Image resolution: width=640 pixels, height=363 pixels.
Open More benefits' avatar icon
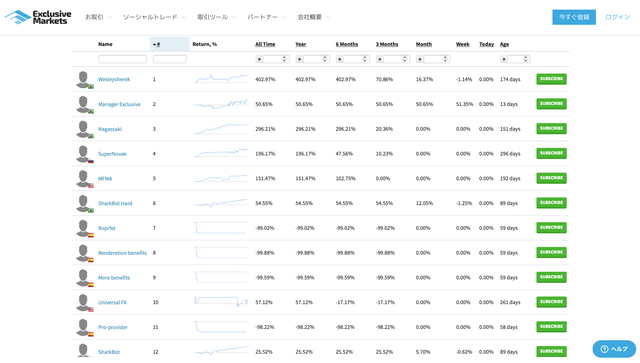(84, 278)
